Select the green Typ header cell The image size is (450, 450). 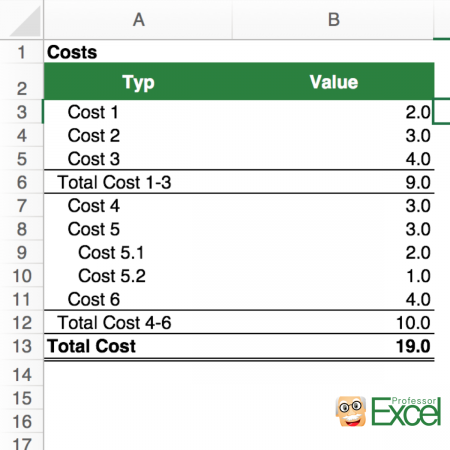click(138, 81)
